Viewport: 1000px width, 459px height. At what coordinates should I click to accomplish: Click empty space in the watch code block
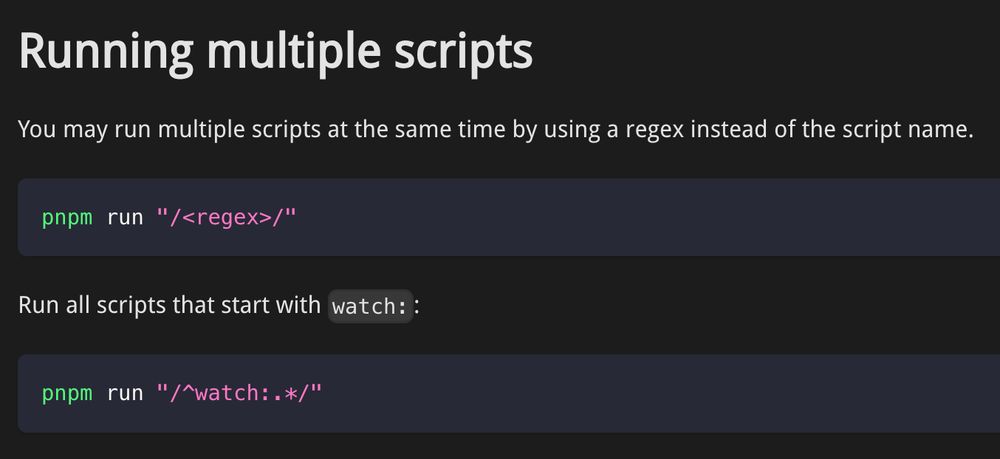(650, 393)
